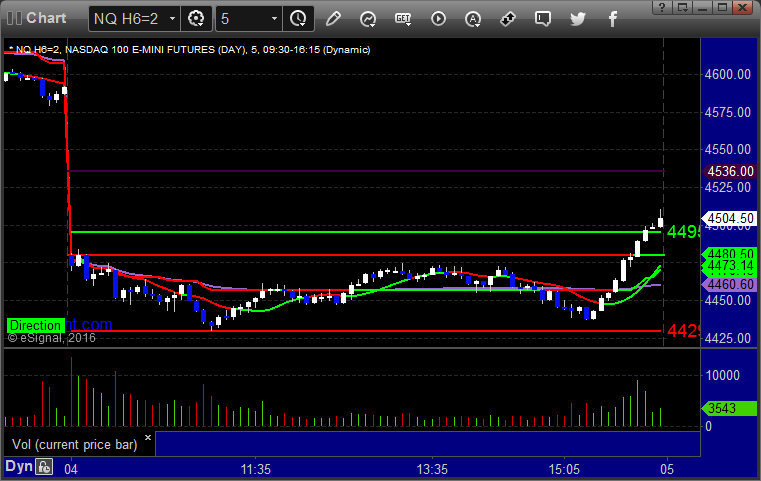This screenshot has height=481, width=761.
Task: Select the Vol (current price bar) tab
Action: 75,445
